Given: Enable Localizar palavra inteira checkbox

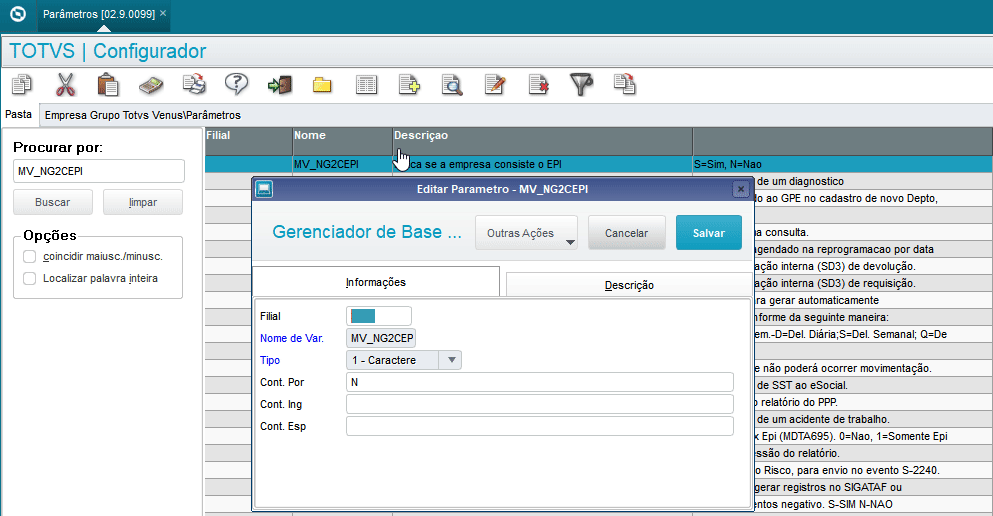Looking at the screenshot, I should pyautogui.click(x=29, y=279).
